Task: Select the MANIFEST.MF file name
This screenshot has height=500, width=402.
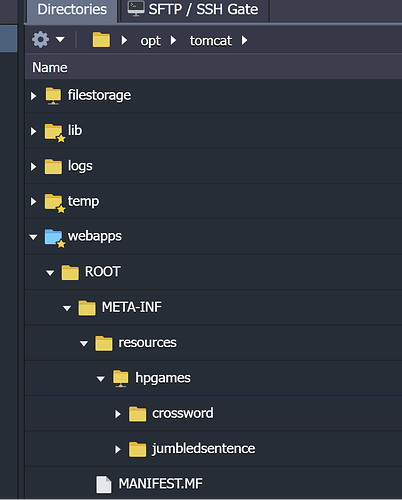Action: coord(161,484)
